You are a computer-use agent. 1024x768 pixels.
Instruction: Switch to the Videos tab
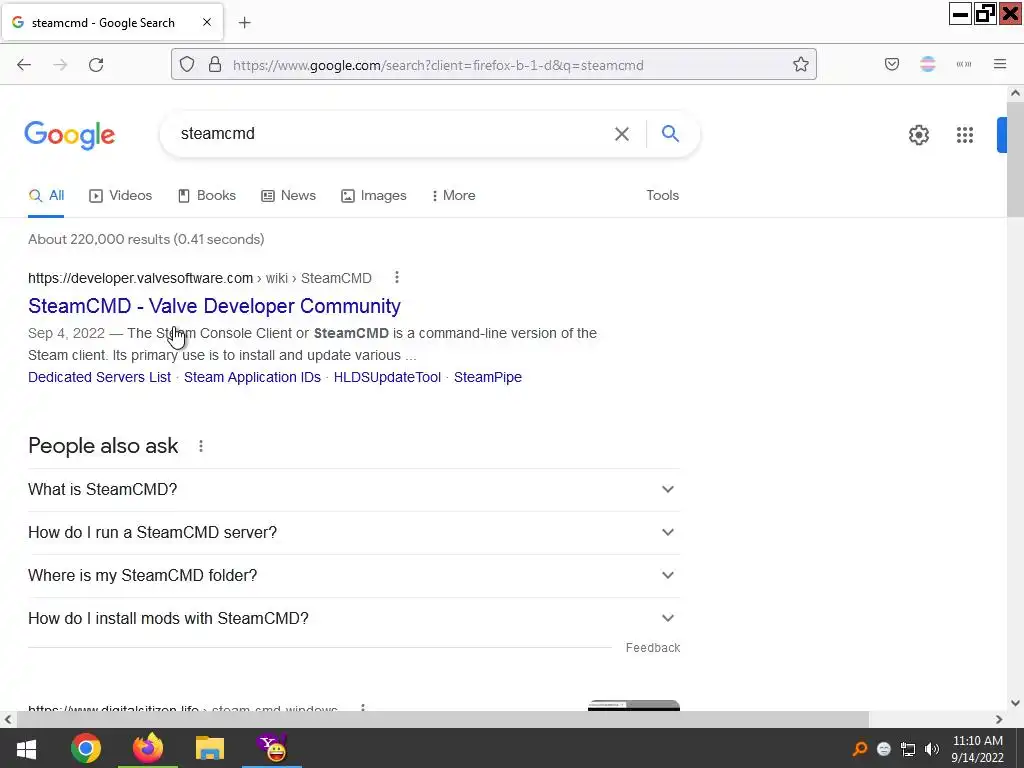pyautogui.click(x=121, y=195)
